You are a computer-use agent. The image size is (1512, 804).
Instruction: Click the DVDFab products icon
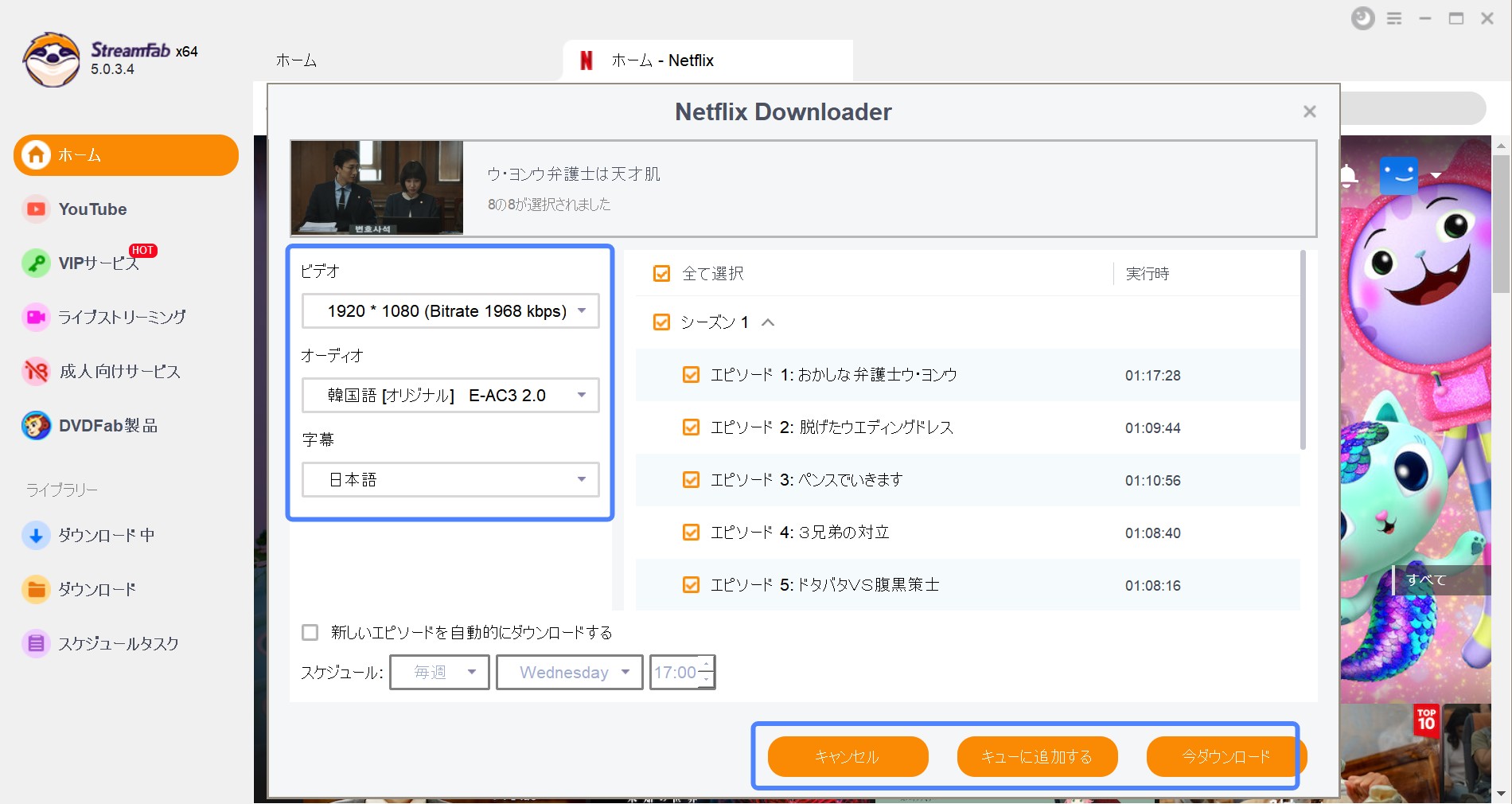coord(36,425)
